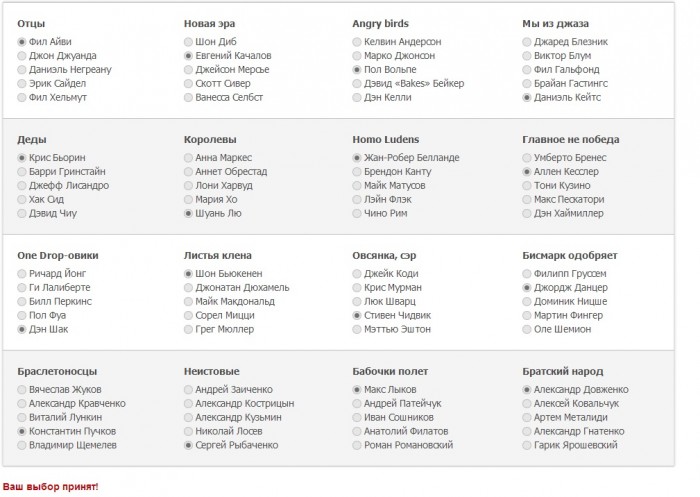Select Ги Лалиберте in One Drop-овики
This screenshot has width=700, height=497.
coord(22,288)
